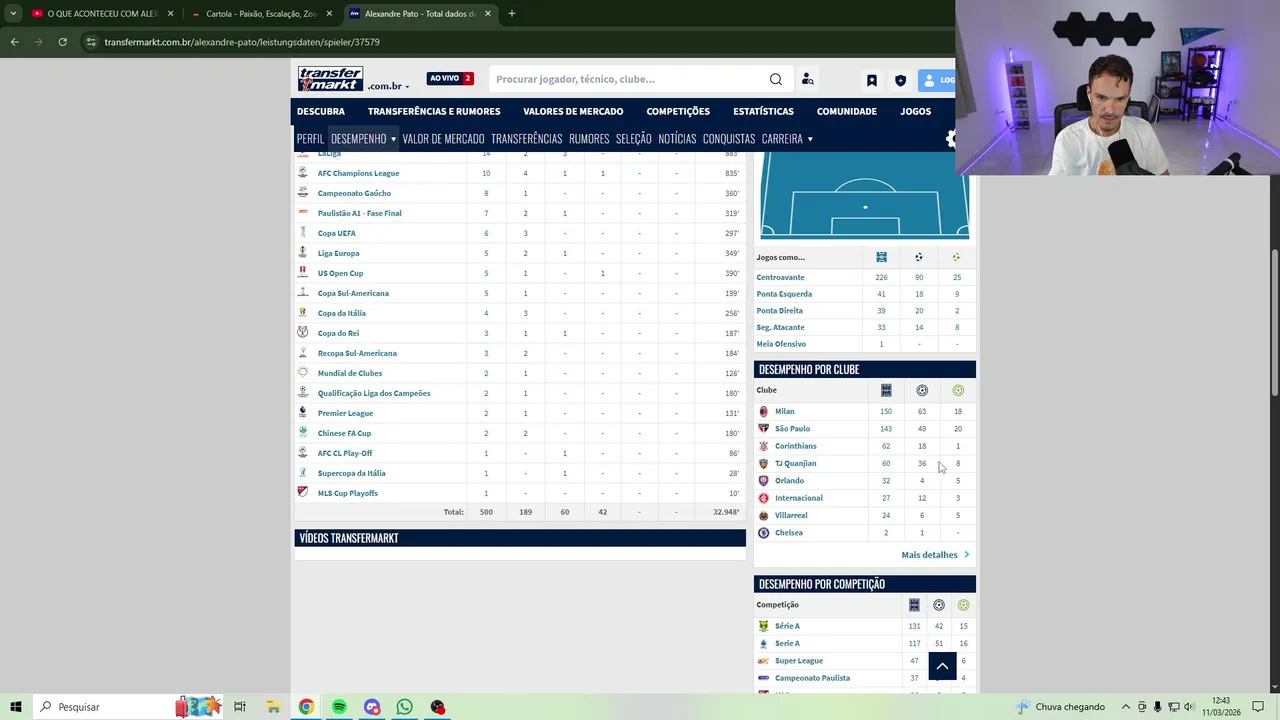Viewport: 1280px width, 720px height.
Task: Click the Milan club crest icon
Action: [x=764, y=411]
